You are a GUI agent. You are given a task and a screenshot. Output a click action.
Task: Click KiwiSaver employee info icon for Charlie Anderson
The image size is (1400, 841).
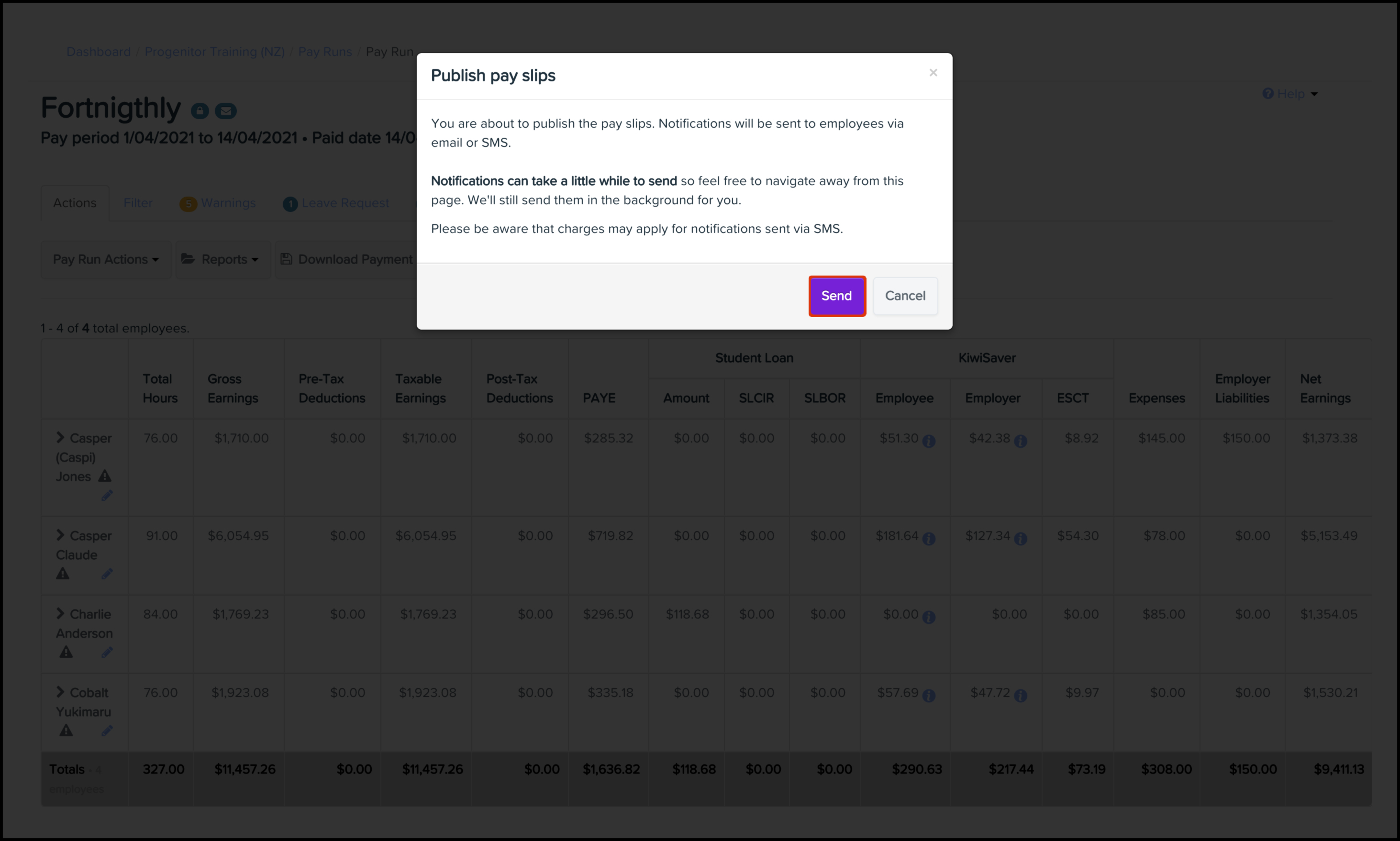928,617
